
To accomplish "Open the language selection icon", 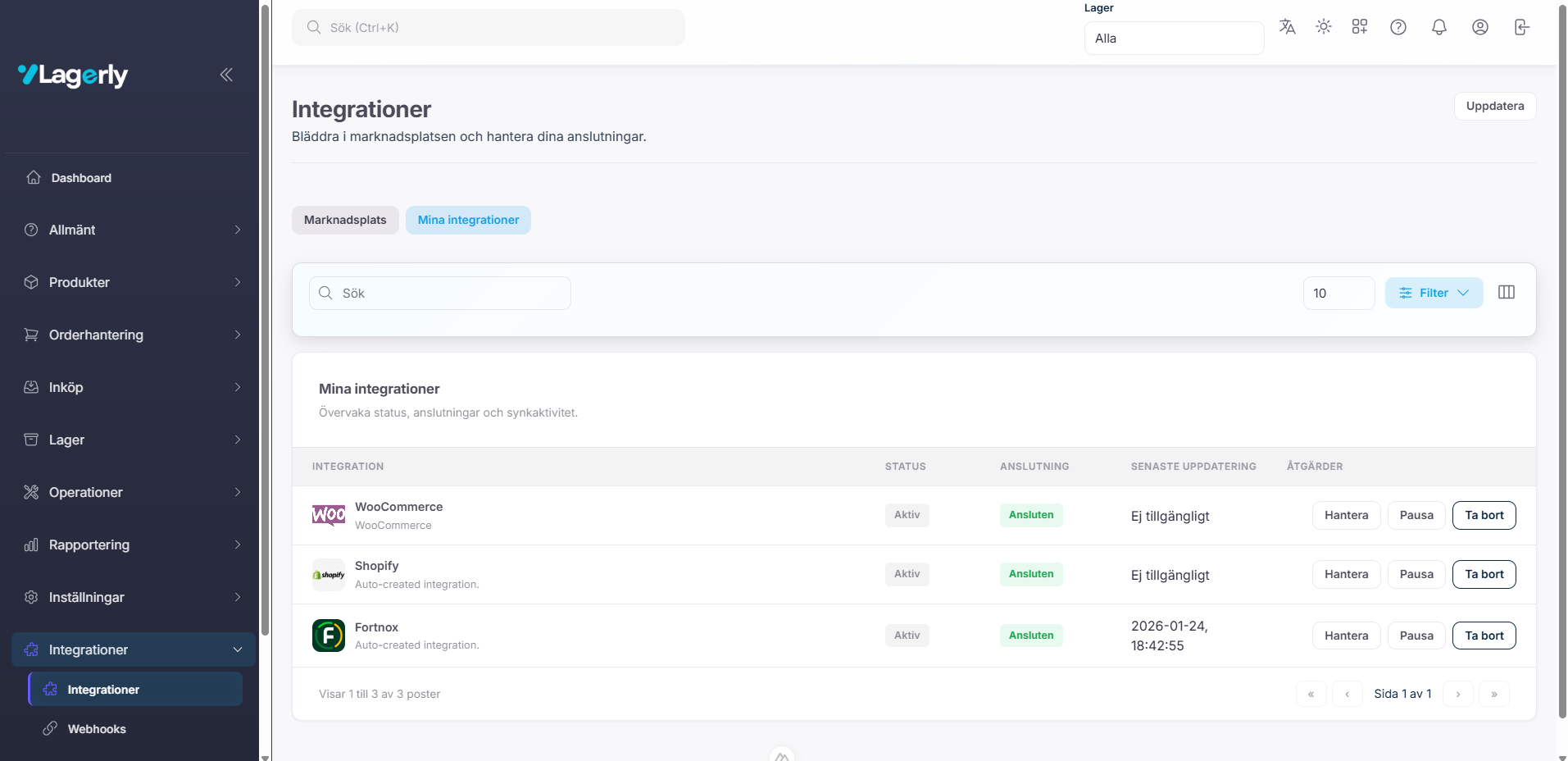I will (x=1287, y=27).
